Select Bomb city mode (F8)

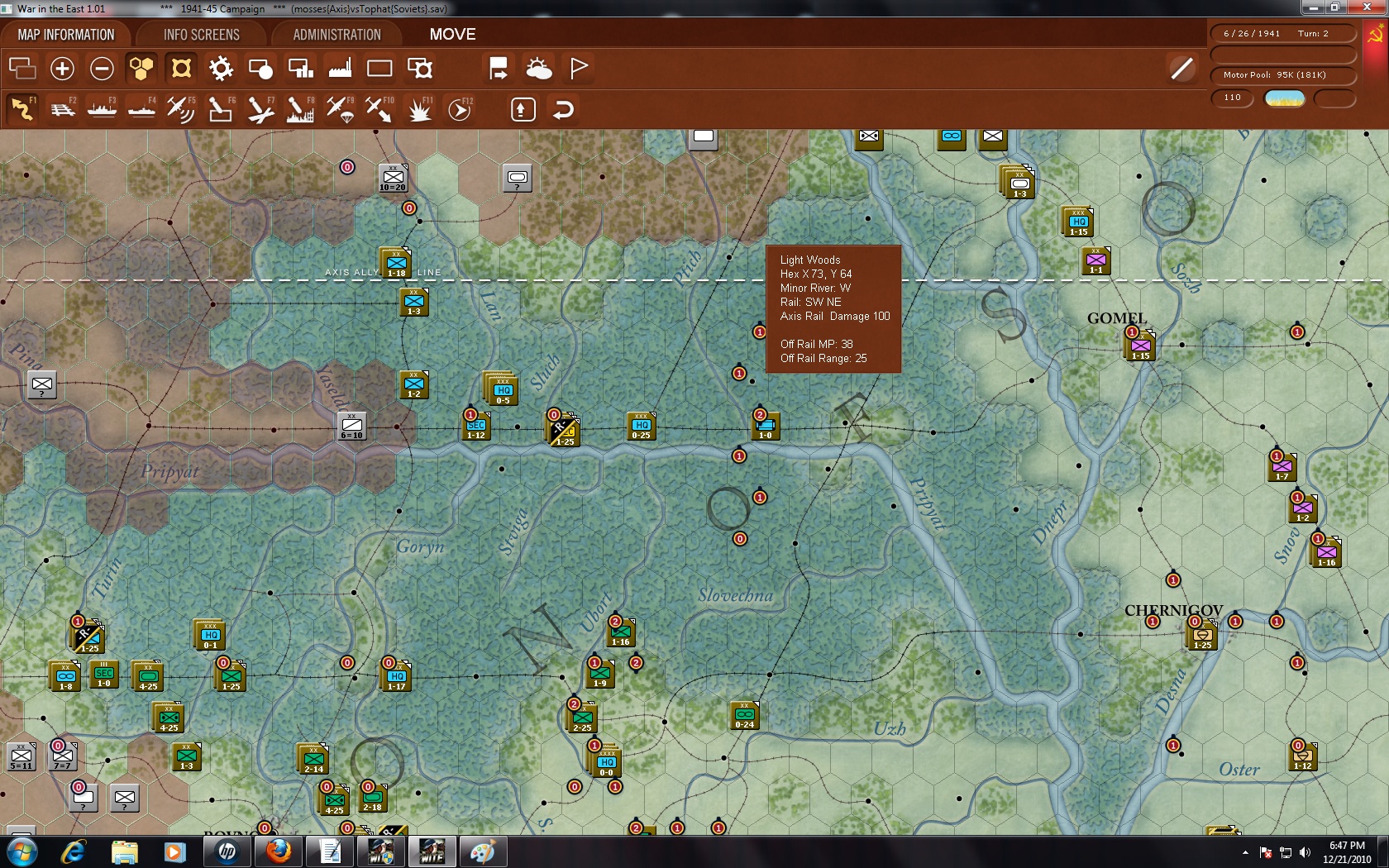[300, 109]
